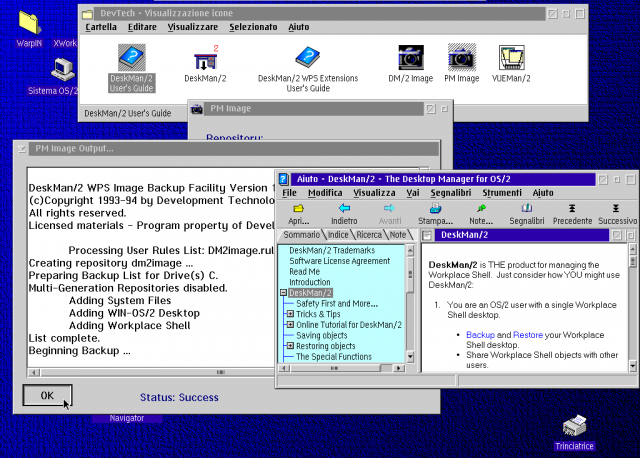Viewport: 640px width, 458px height.
Task: Launch the PM Image camera icon
Action: tap(462, 57)
